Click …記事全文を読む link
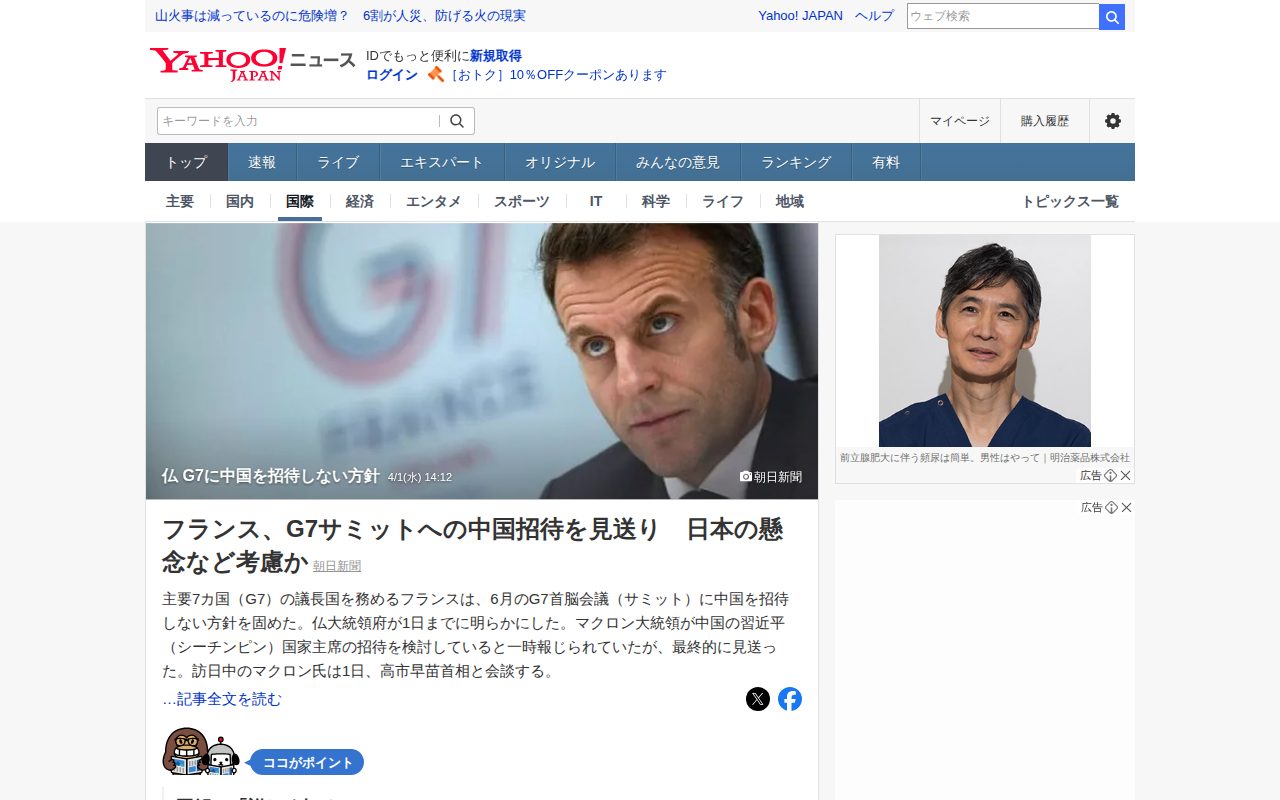This screenshot has width=1280, height=800. point(222,699)
